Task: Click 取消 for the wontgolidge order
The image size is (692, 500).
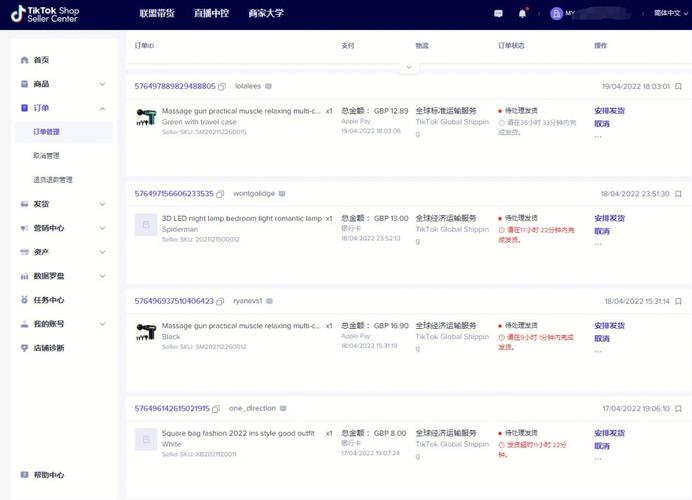Action: click(x=601, y=231)
